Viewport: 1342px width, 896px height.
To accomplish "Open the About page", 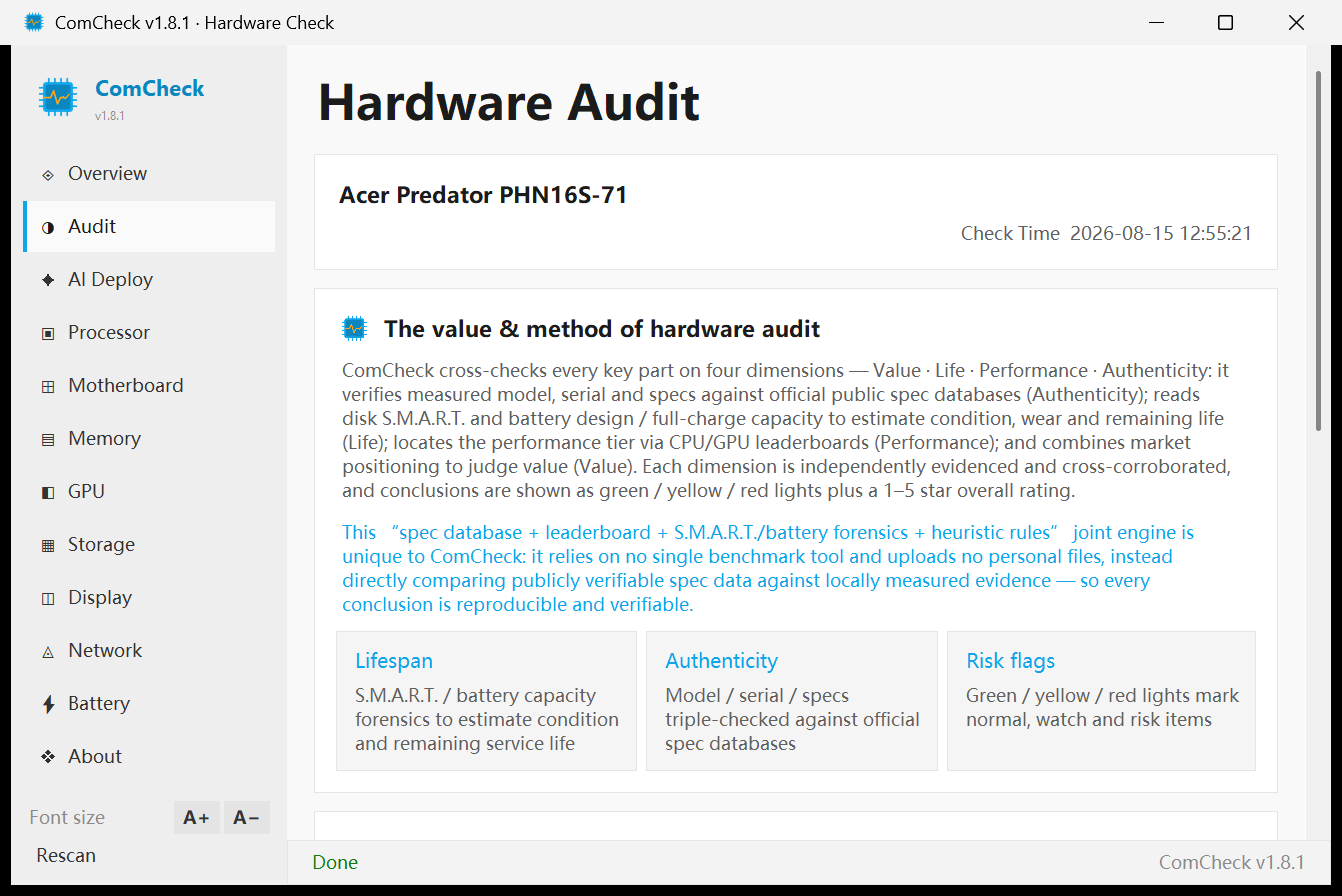I will [149, 757].
